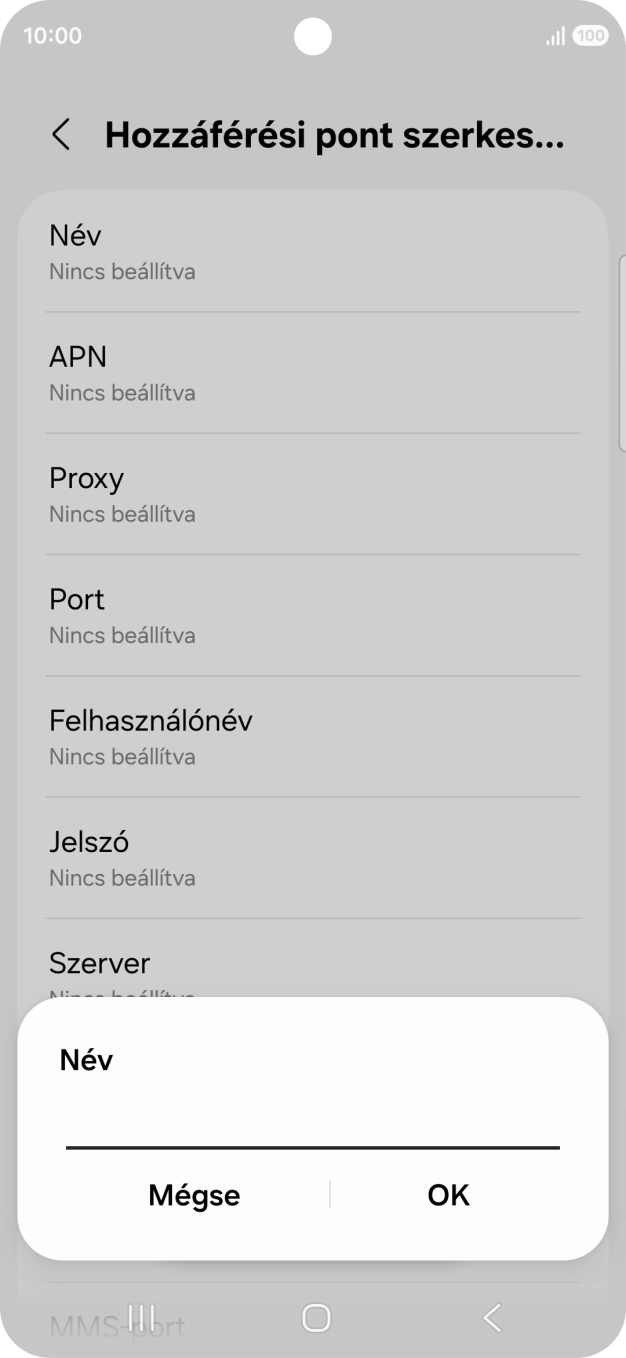Screen dimensions: 626x1358
Task: Tap the Back button in navigation bar
Action: click(x=490, y=1318)
